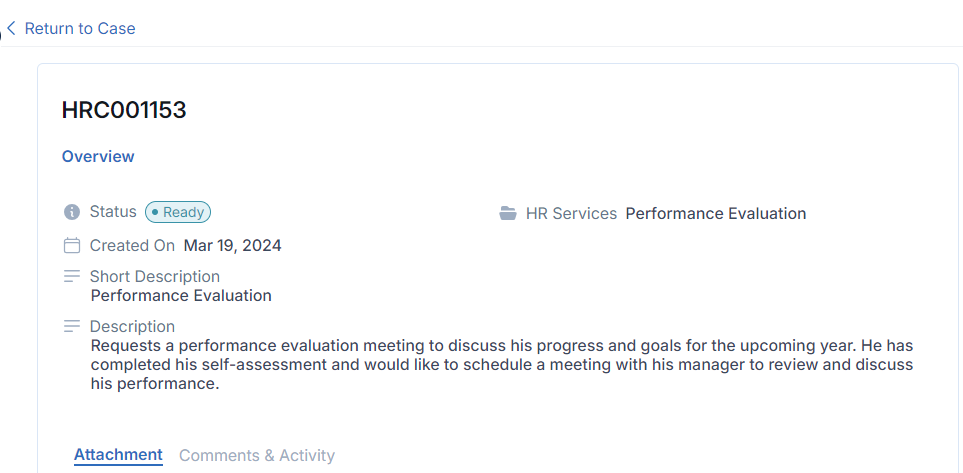
Task: Click the Return to Case link
Action: [80, 28]
